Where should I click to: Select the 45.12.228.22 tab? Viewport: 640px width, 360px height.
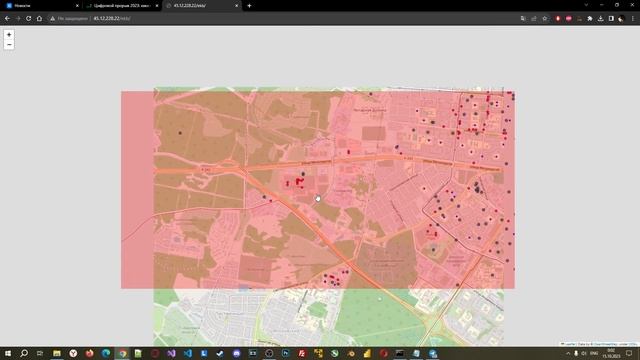201,6
